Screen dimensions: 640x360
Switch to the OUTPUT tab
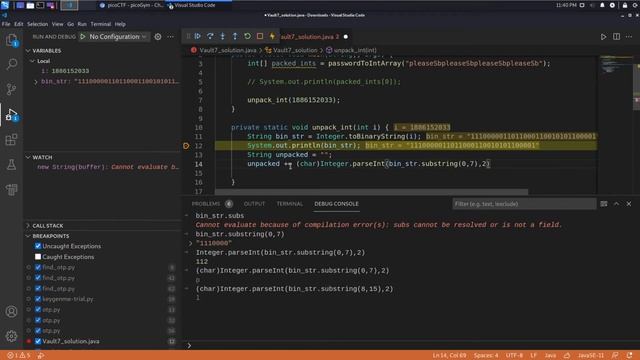click(x=254, y=204)
